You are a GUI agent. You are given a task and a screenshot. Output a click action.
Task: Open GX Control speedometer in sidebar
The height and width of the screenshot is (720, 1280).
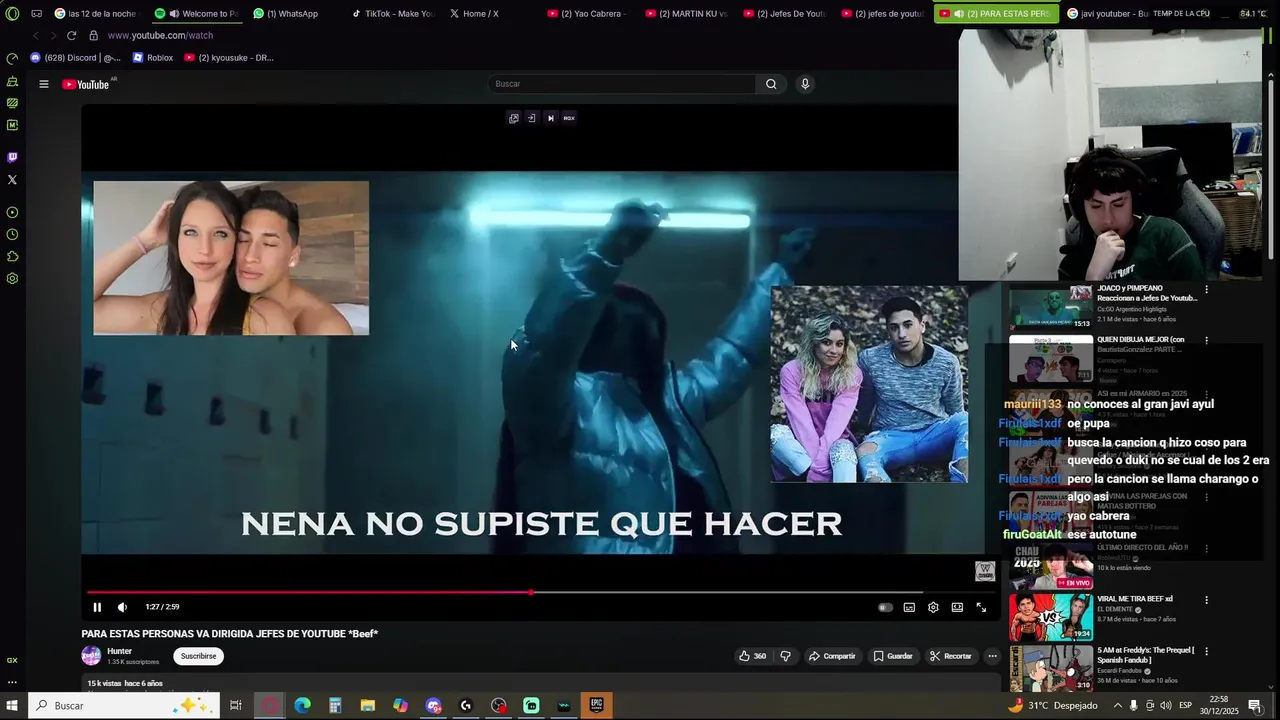pos(12,59)
